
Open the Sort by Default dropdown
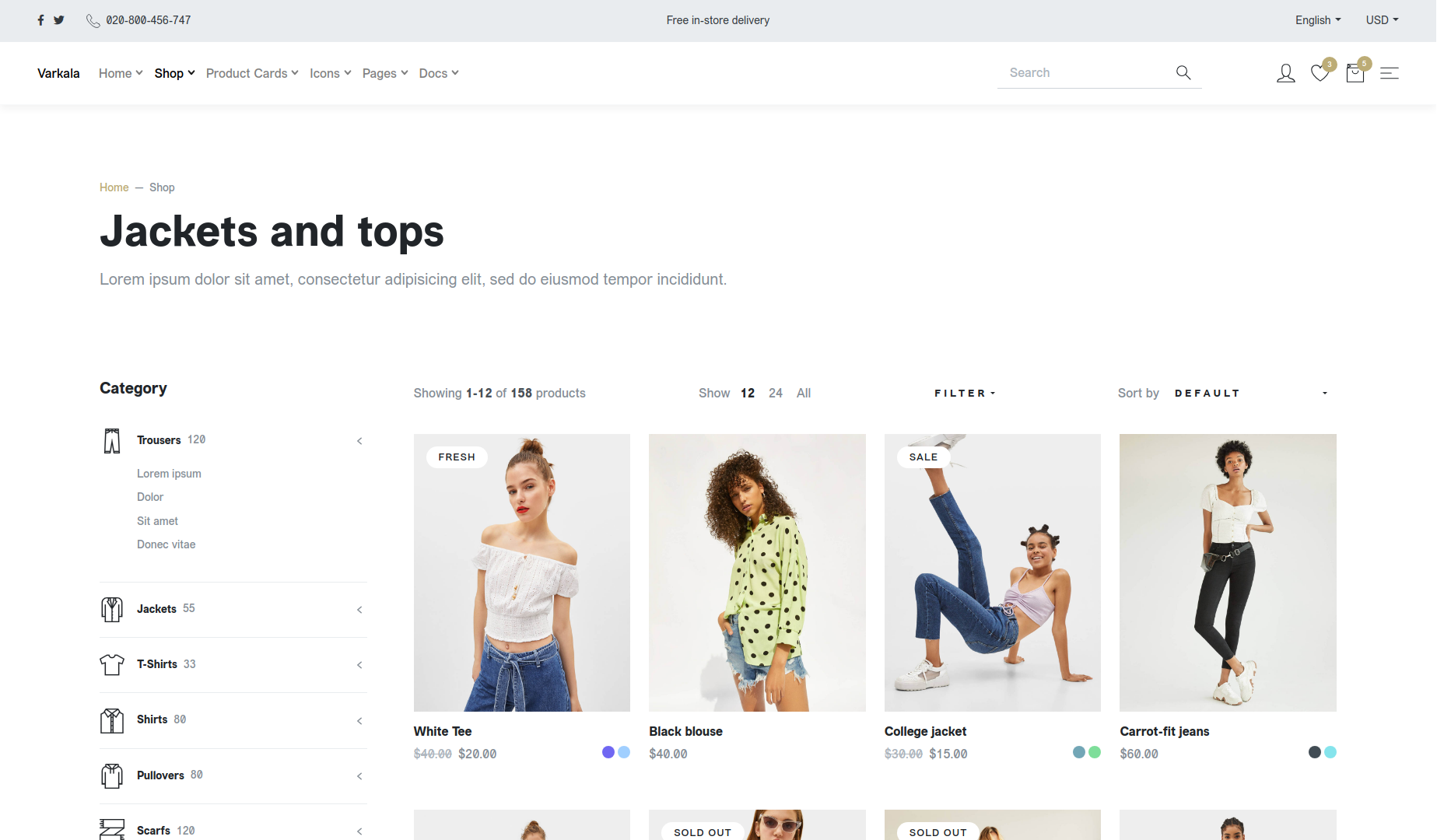(x=1250, y=394)
